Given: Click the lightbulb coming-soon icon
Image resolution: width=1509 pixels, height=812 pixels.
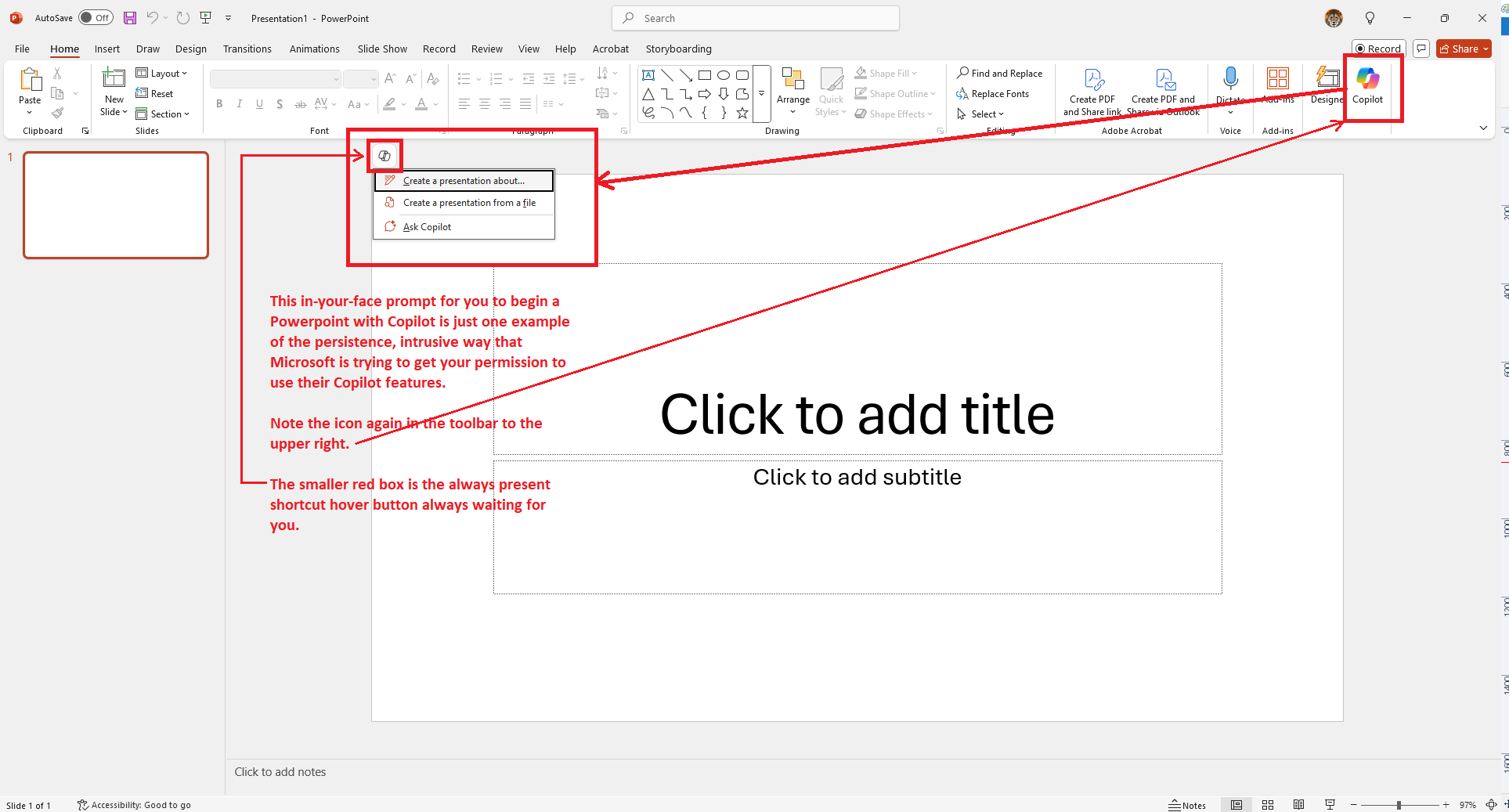Looking at the screenshot, I should tap(1370, 18).
